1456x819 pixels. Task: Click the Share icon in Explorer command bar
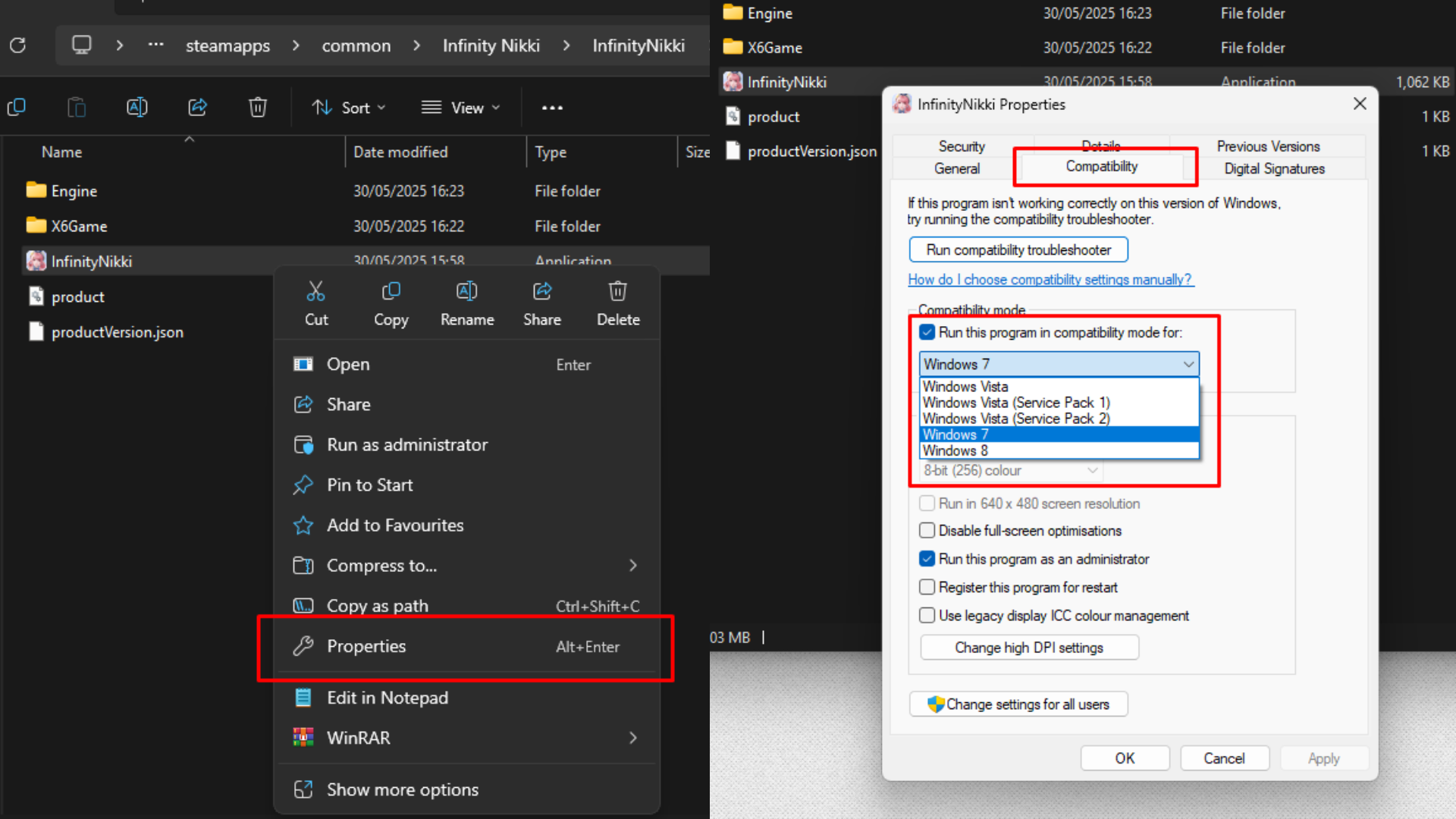pyautogui.click(x=197, y=108)
